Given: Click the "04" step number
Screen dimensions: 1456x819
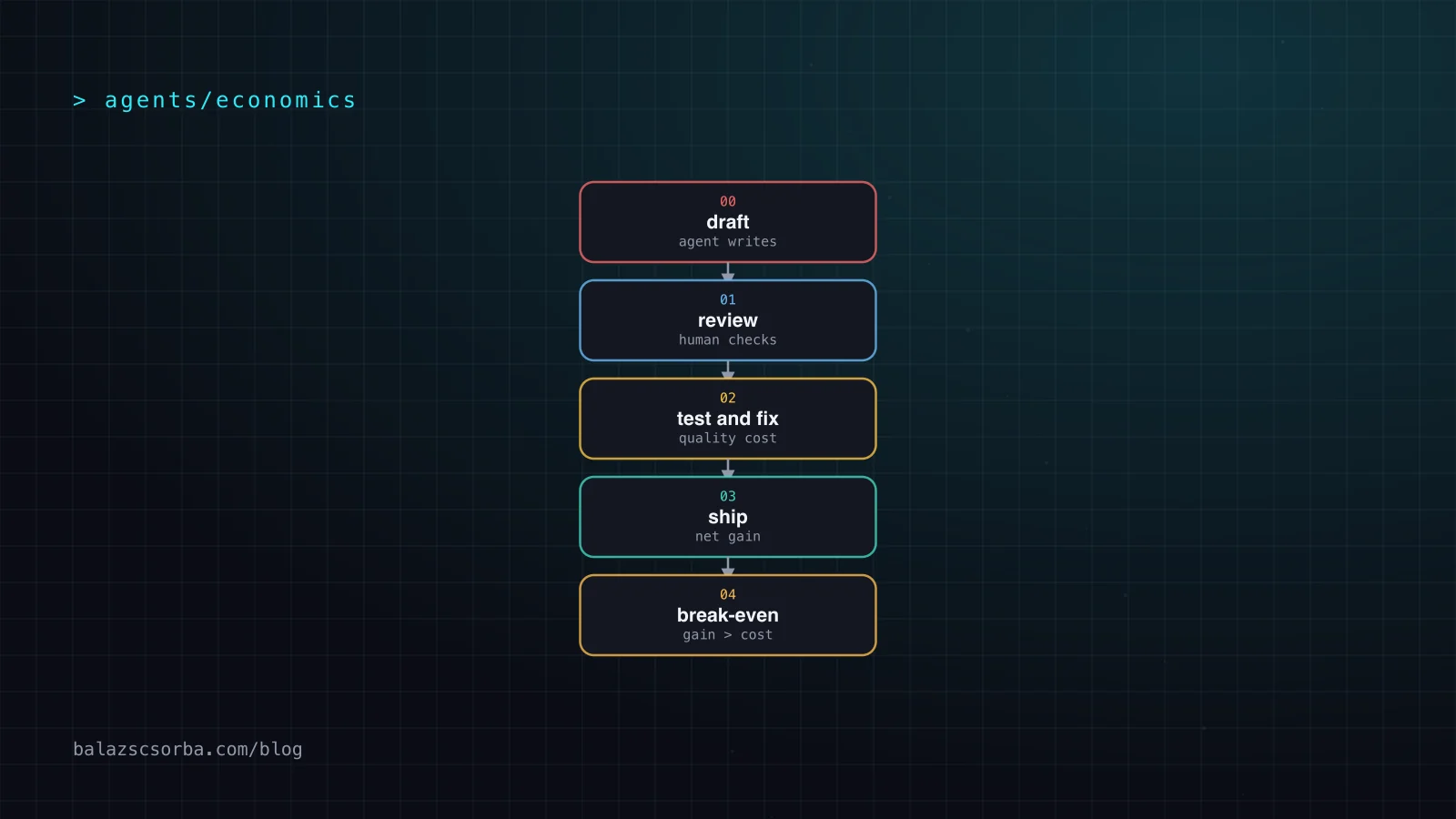Looking at the screenshot, I should pyautogui.click(x=728, y=595).
